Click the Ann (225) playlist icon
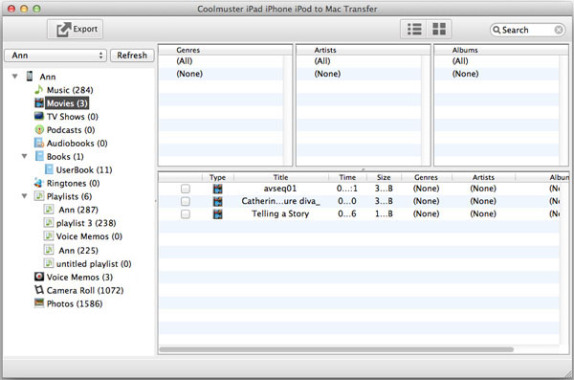The height and width of the screenshot is (380, 574). (x=48, y=250)
